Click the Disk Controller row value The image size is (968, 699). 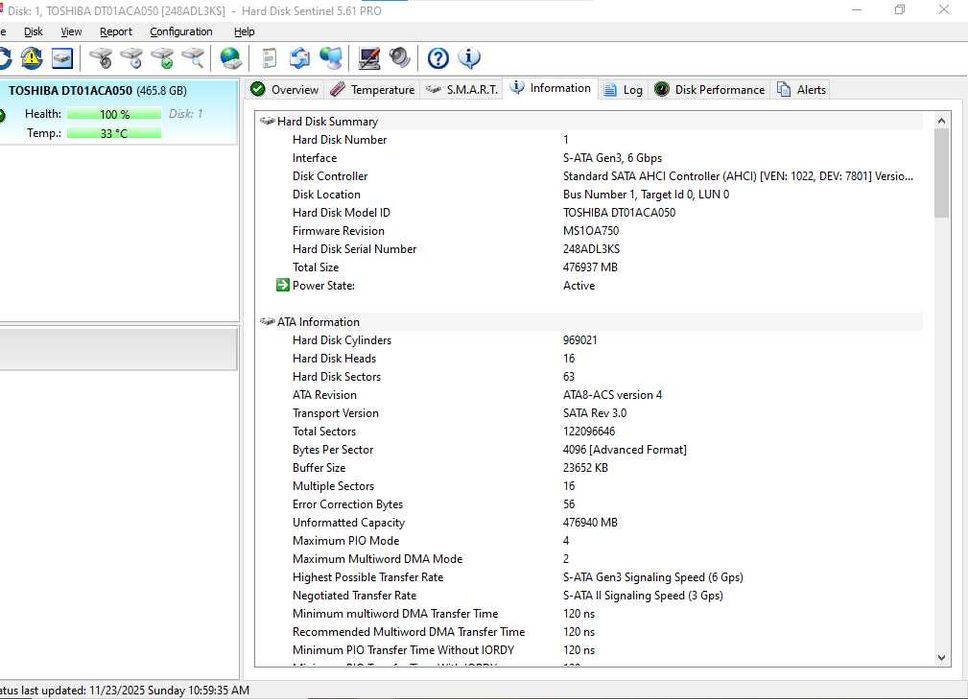[738, 176]
